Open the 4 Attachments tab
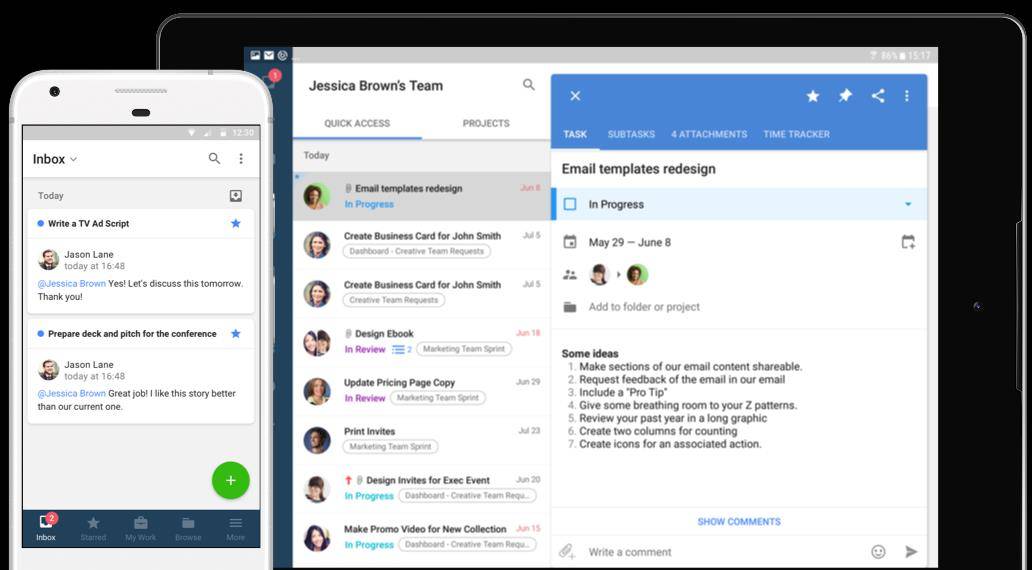This screenshot has height=570, width=1032. (709, 134)
